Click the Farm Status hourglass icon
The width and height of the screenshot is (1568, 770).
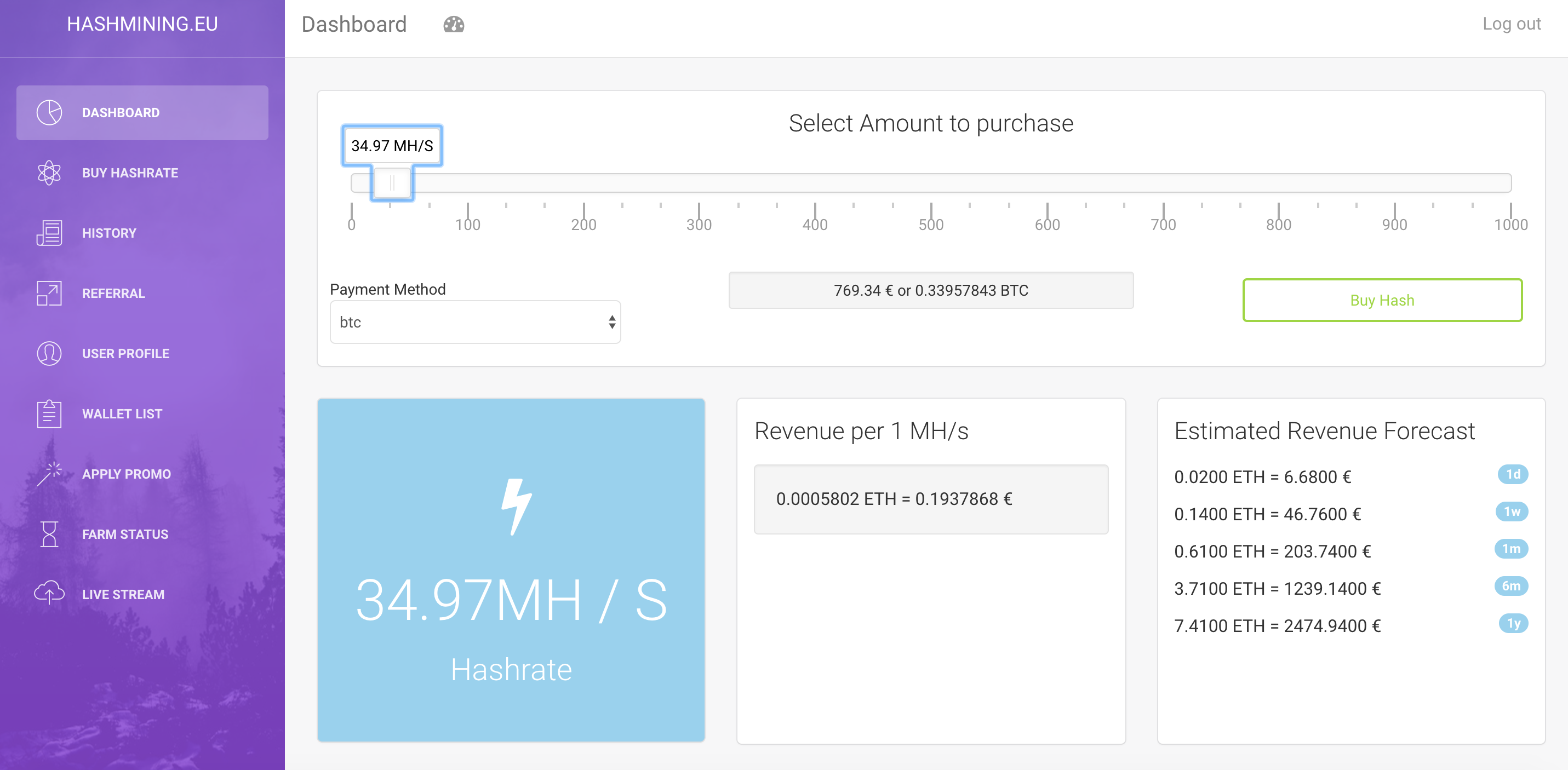click(49, 534)
